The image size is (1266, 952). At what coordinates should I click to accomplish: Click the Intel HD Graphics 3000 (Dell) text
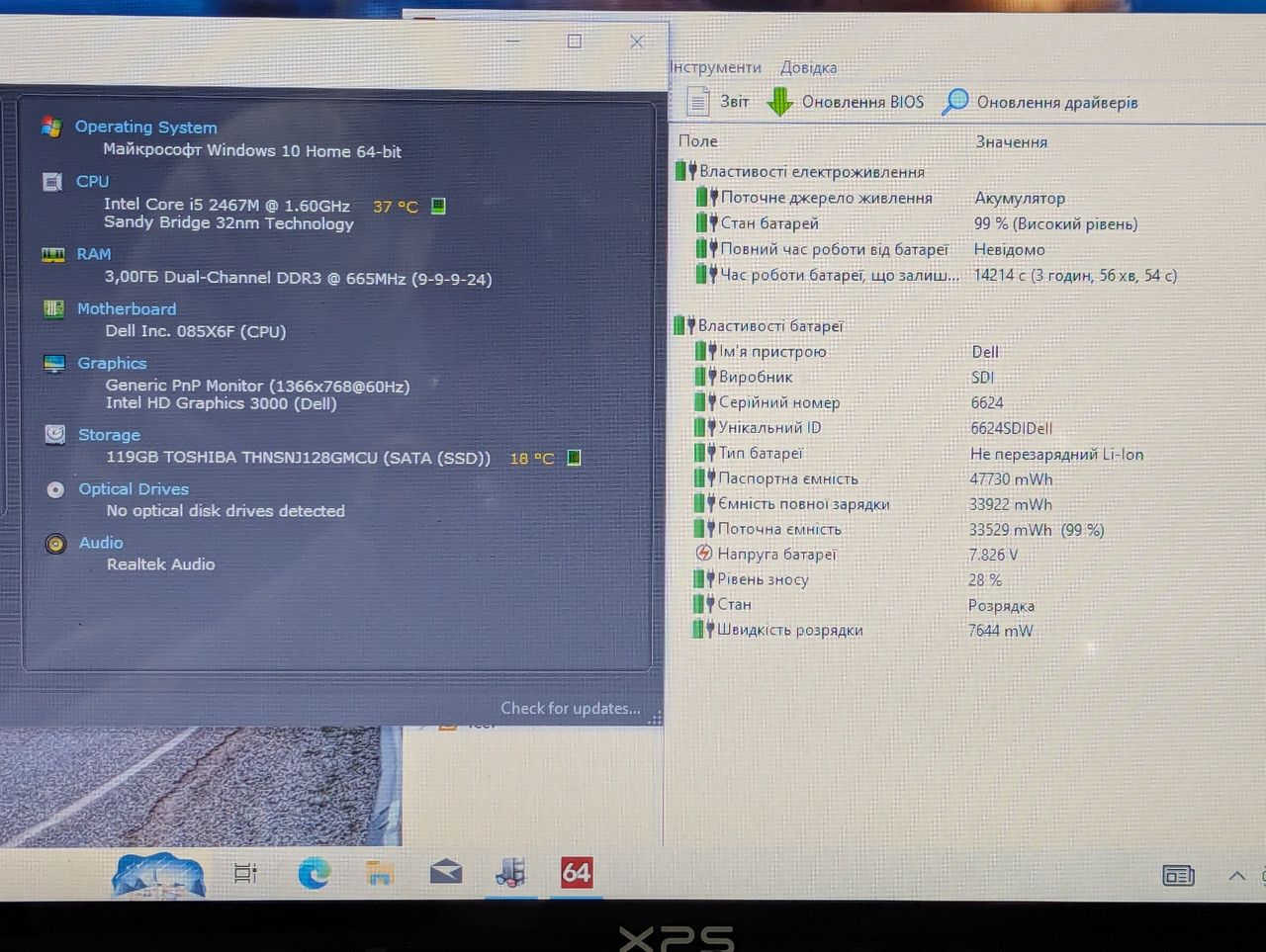pos(222,403)
